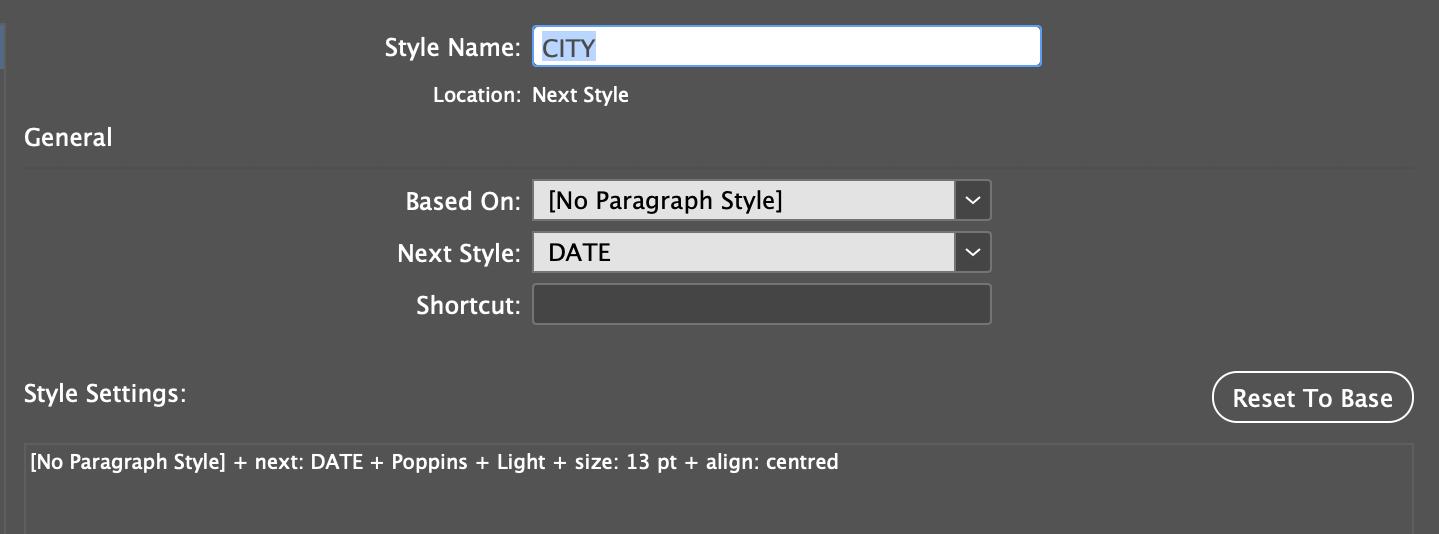The width and height of the screenshot is (1439, 534).
Task: Click the Reset To Base button
Action: 1312,398
